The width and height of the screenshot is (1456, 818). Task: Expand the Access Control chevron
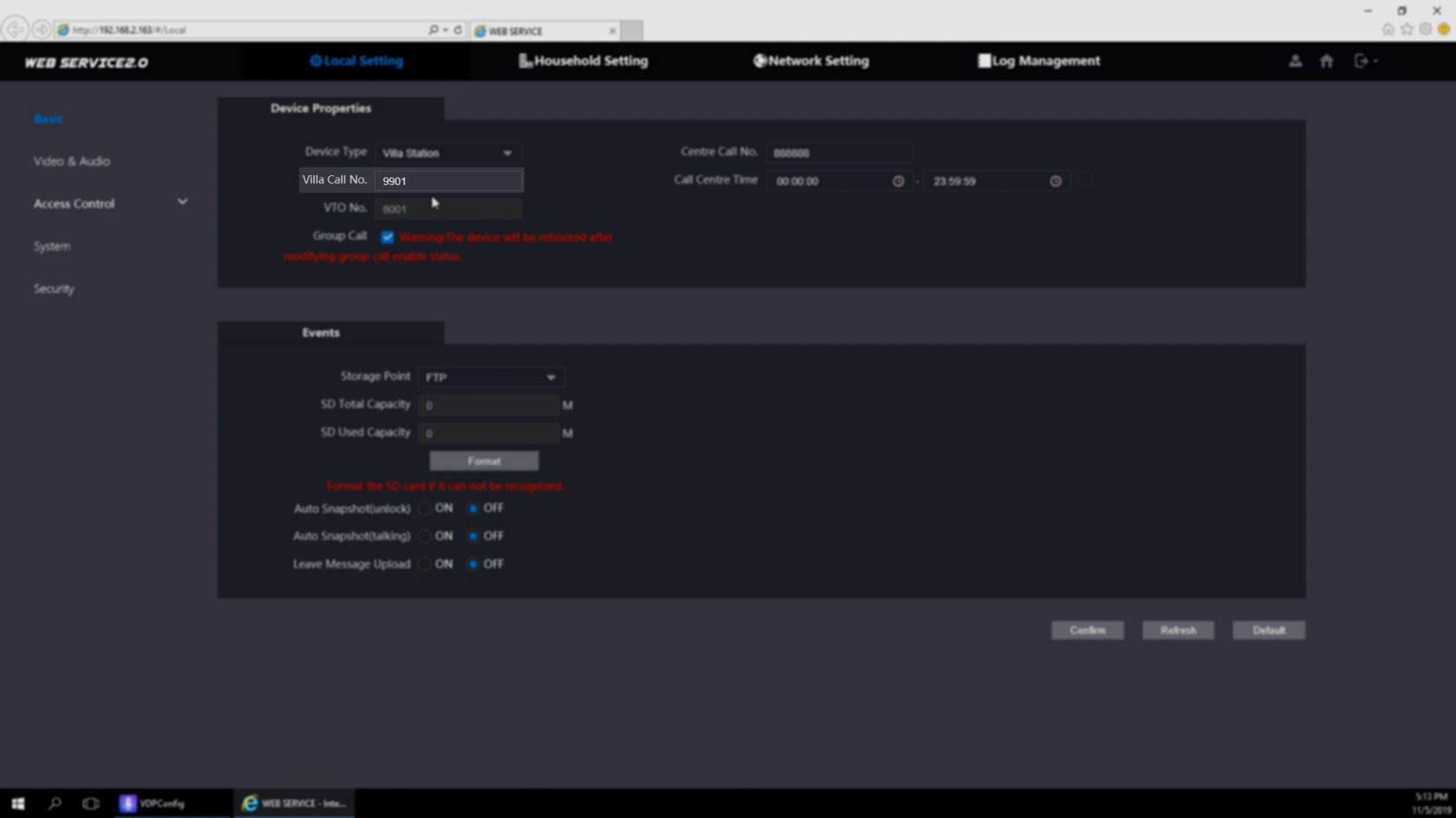point(182,202)
